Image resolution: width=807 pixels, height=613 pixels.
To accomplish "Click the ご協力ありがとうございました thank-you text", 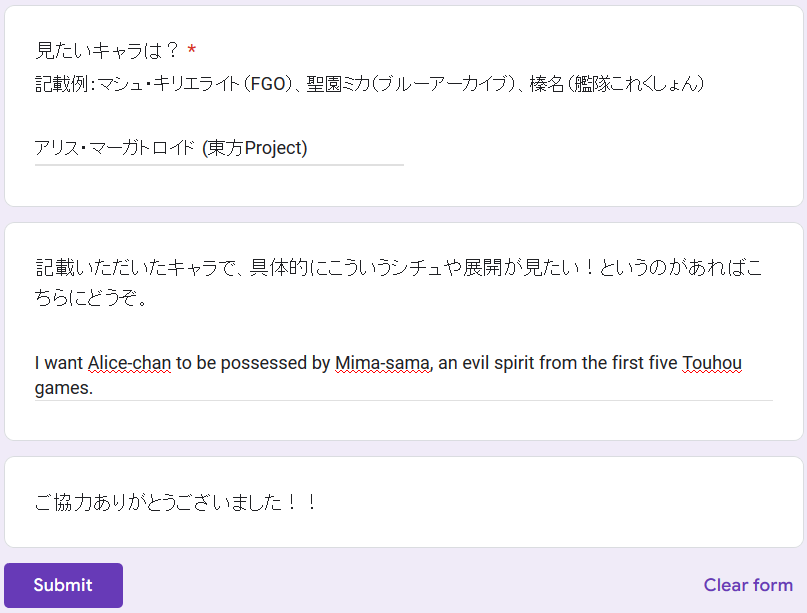I will click(176, 502).
